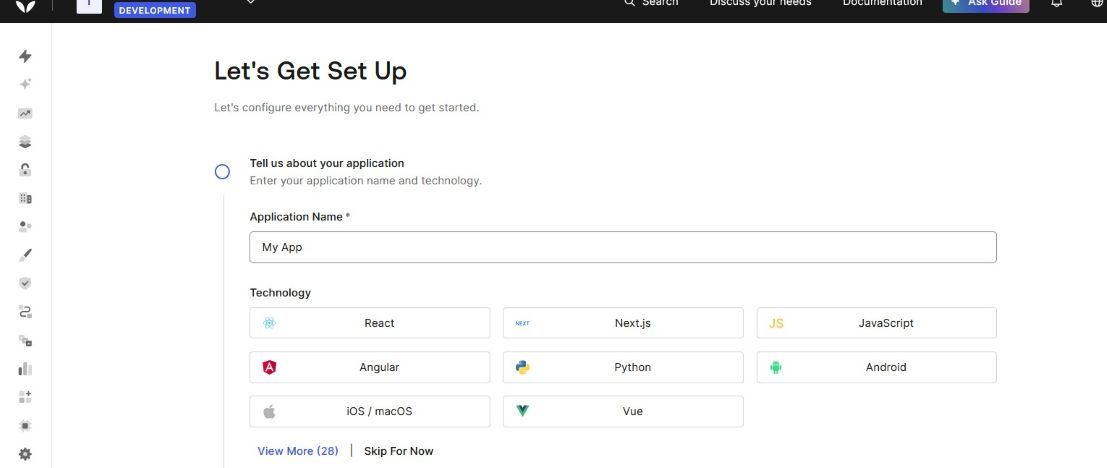Click the Technology label
The image size is (1107, 468).
(x=280, y=292)
